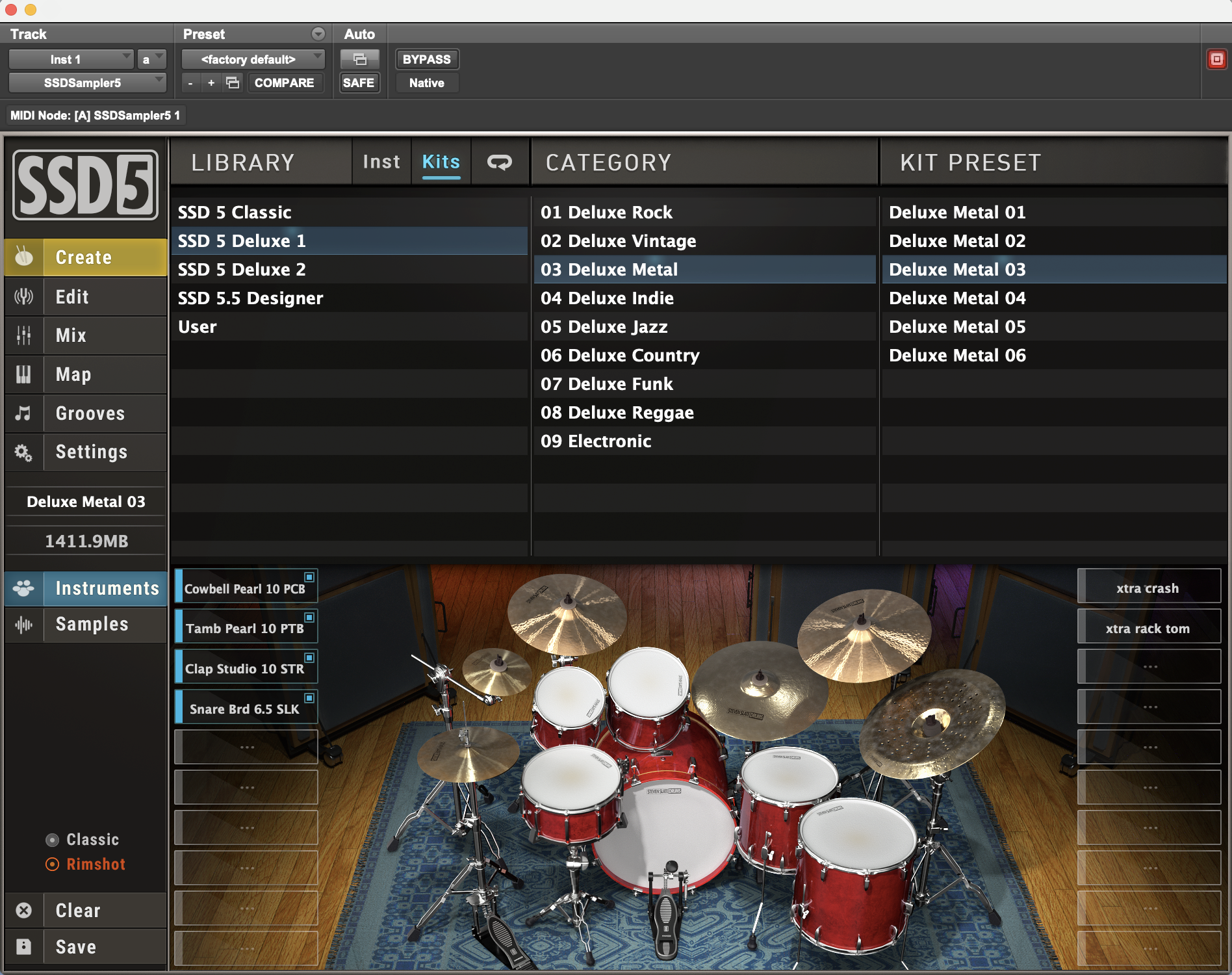Open the Edit section icon

click(24, 297)
